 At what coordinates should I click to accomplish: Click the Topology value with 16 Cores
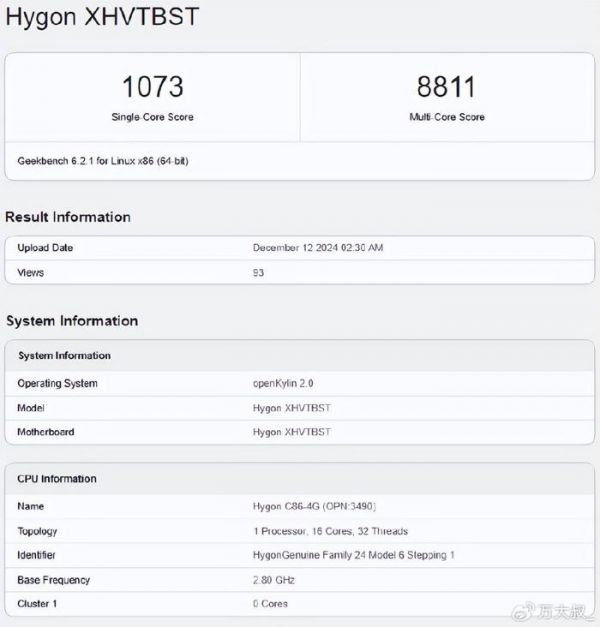(x=330, y=531)
